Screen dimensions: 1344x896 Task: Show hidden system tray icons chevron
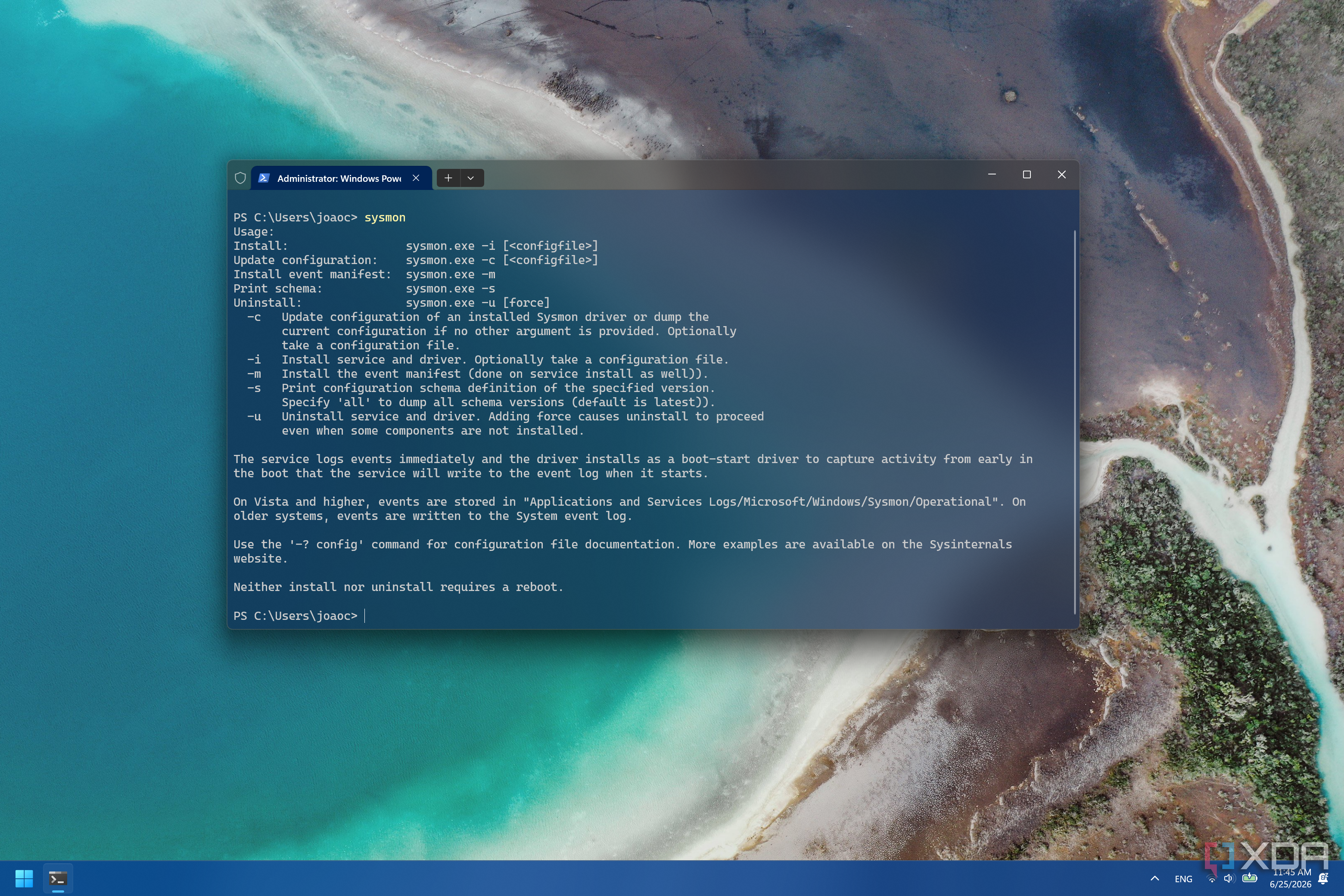1155,879
